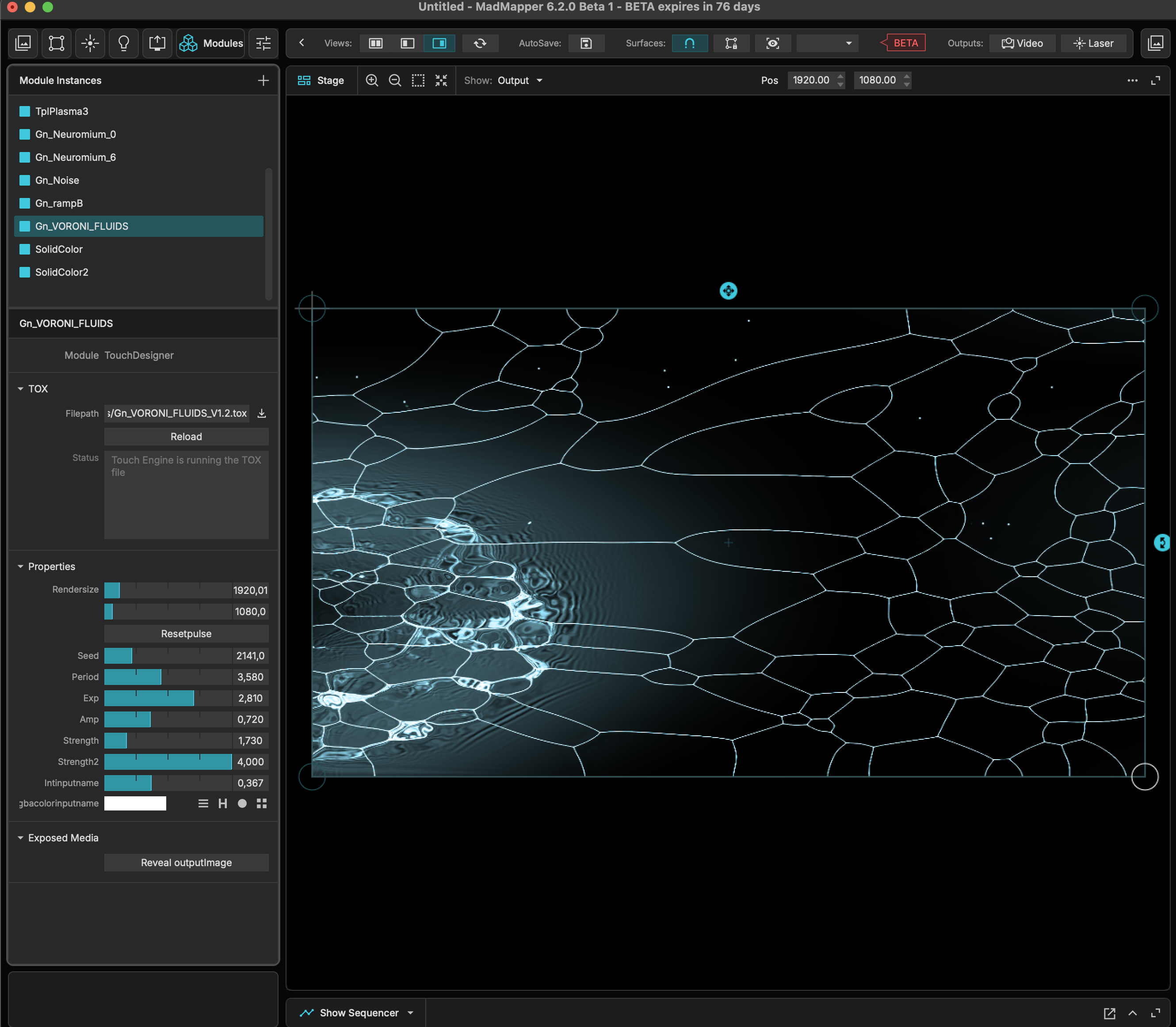This screenshot has width=1176, height=1027.
Task: Open the Video outputs button
Action: click(1022, 43)
